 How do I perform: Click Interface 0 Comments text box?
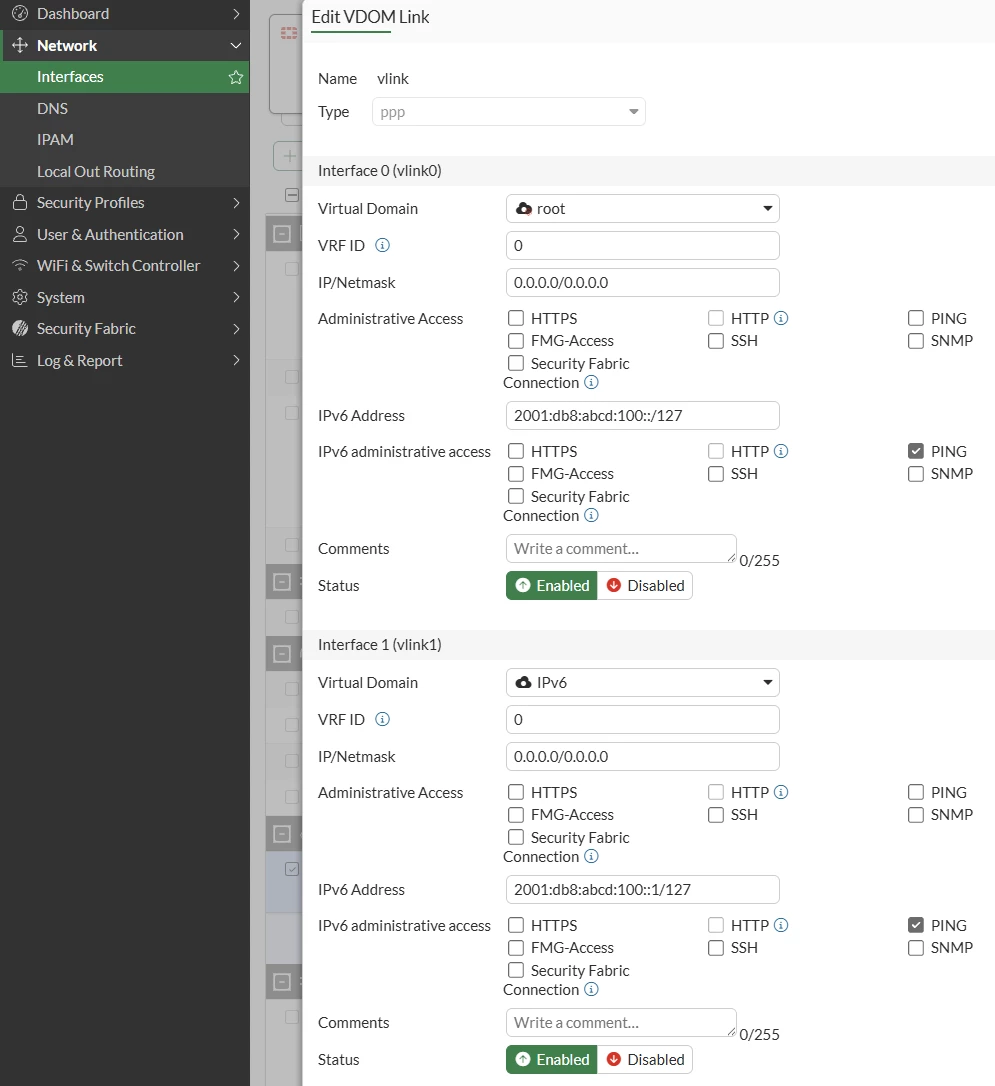[x=621, y=549]
